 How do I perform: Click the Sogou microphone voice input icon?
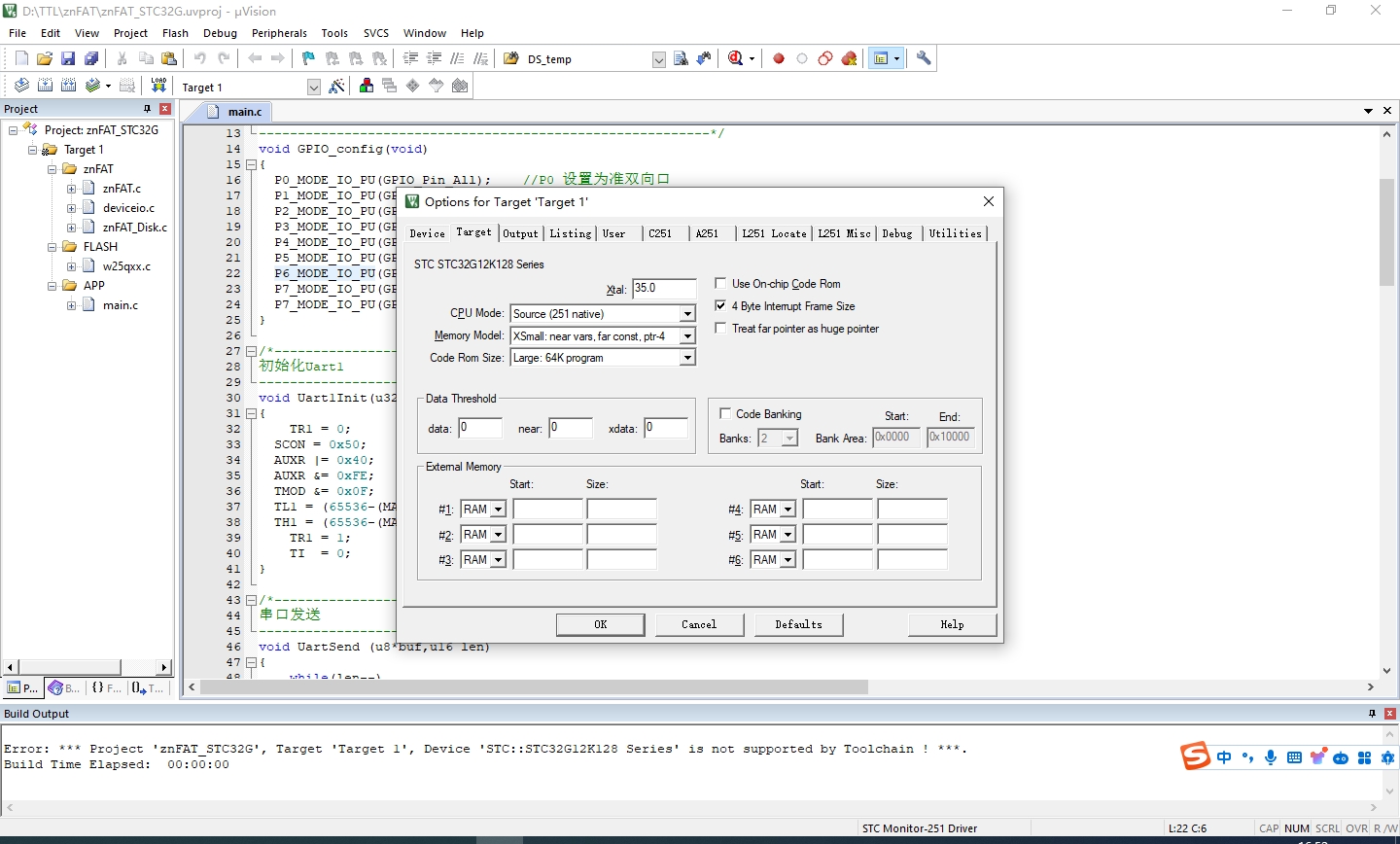click(1271, 757)
